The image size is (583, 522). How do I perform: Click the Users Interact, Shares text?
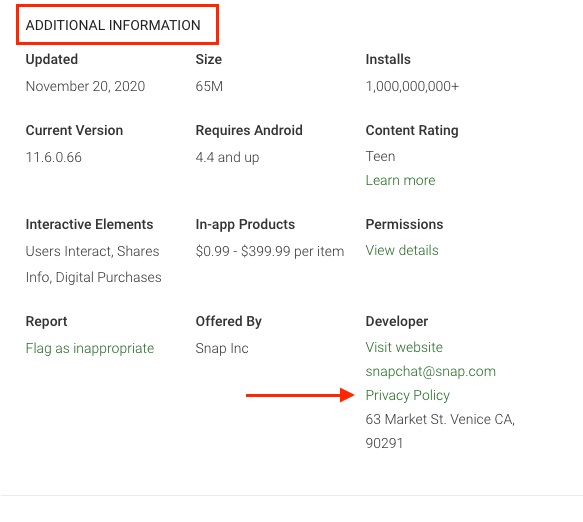coord(92,251)
